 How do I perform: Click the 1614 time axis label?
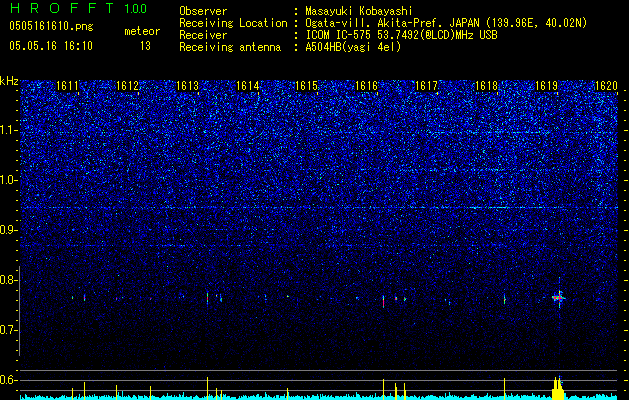tap(247, 86)
